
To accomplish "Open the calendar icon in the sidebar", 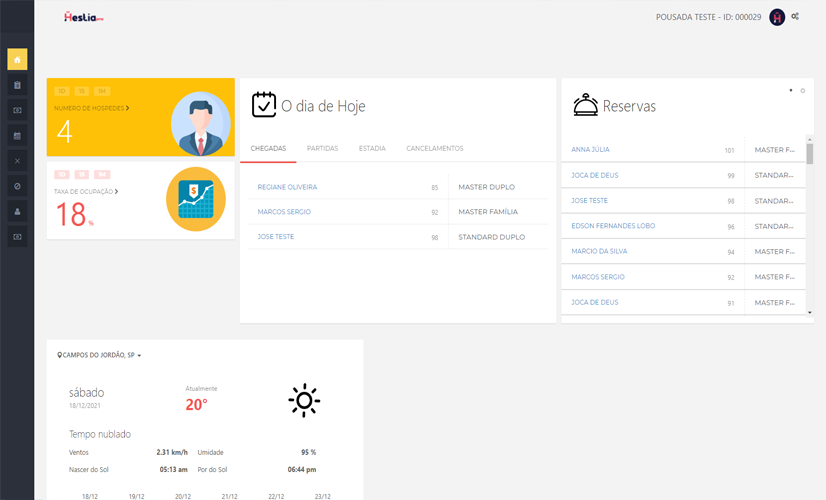I will point(17,135).
